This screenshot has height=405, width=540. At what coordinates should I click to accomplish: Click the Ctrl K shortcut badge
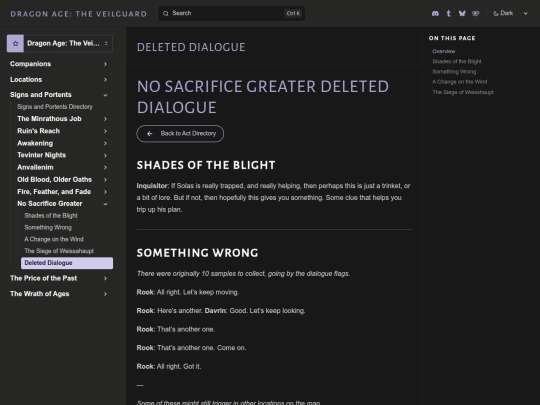pyautogui.click(x=293, y=13)
